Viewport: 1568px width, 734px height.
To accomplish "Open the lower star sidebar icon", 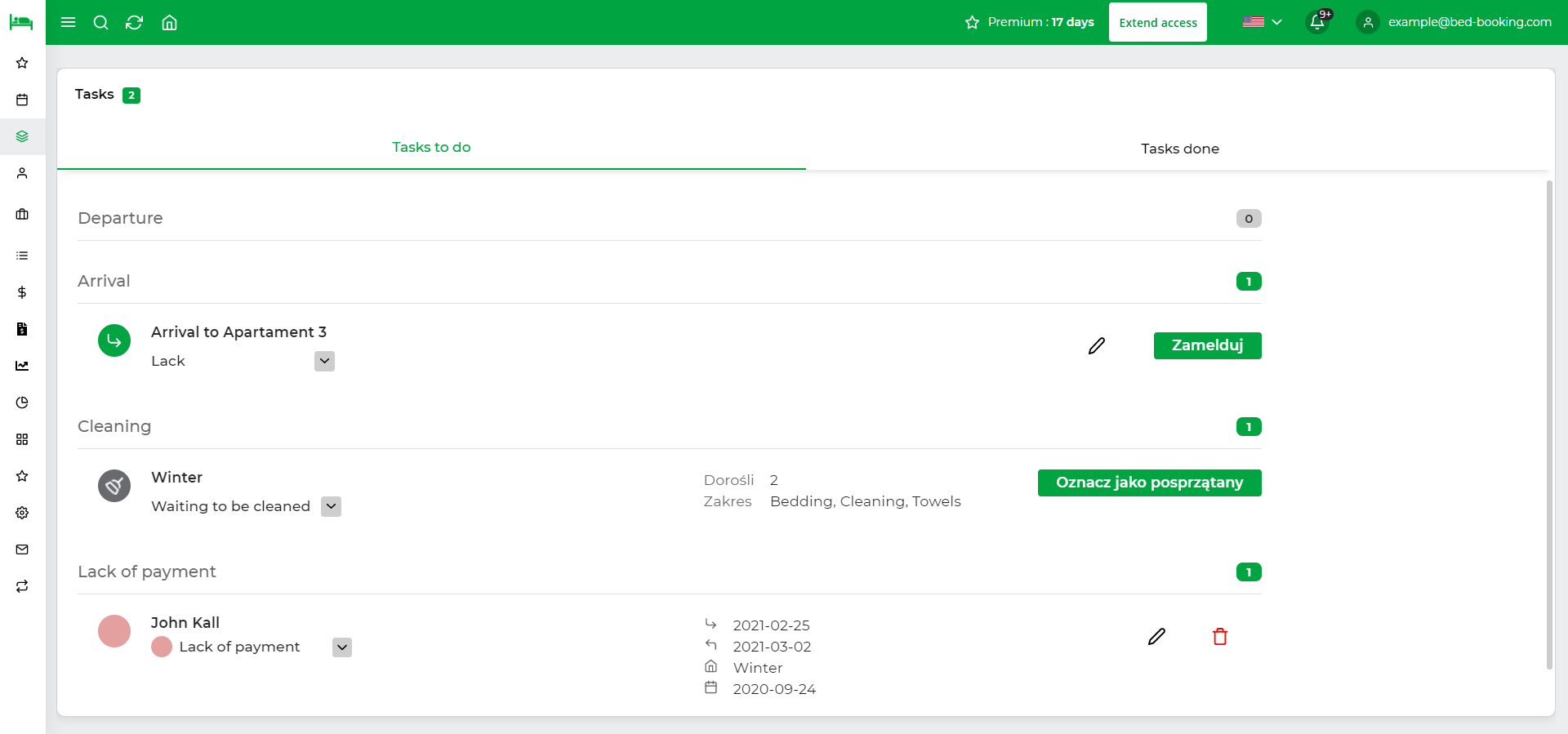I will point(22,476).
